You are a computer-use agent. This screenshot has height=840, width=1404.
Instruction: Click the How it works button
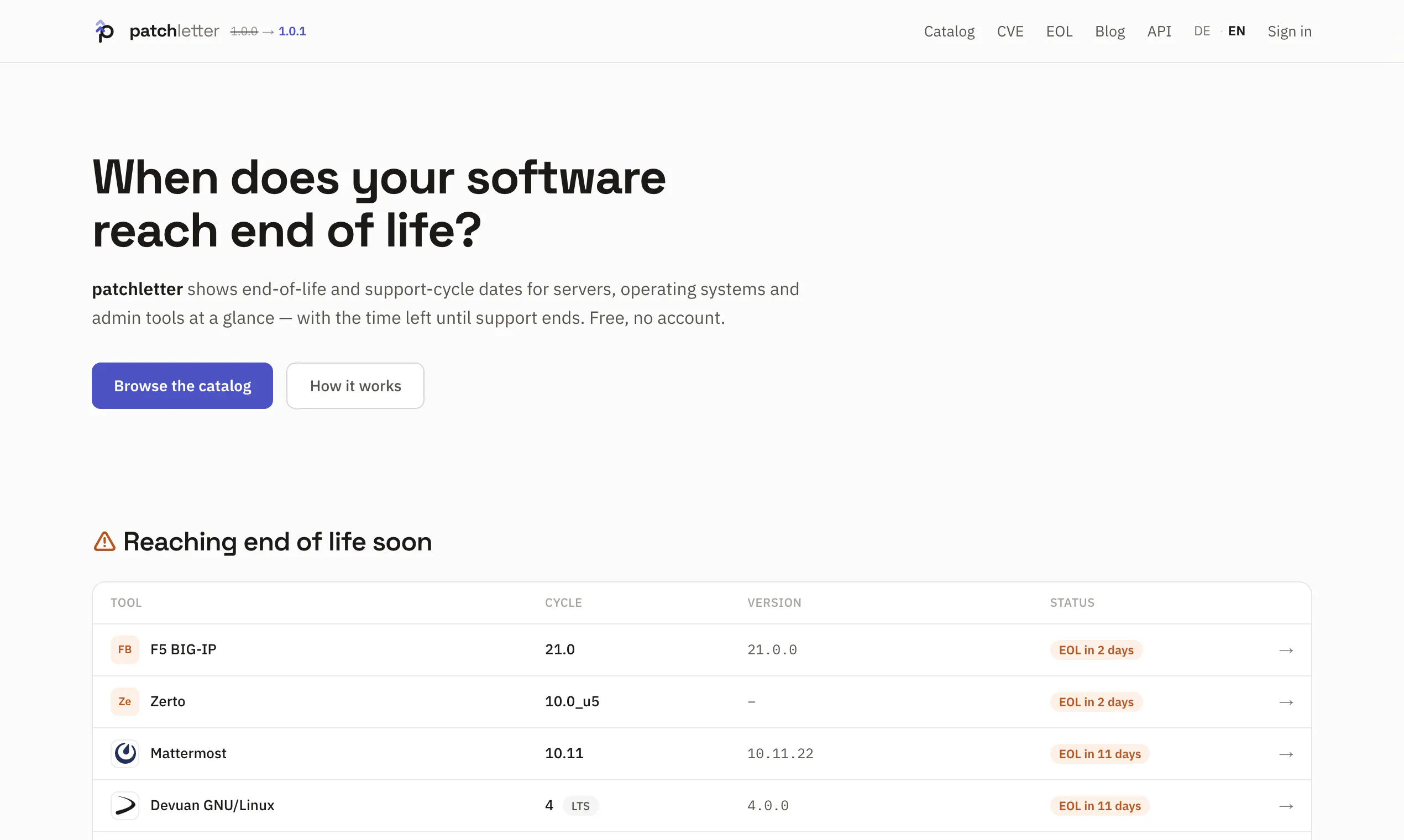pos(355,386)
